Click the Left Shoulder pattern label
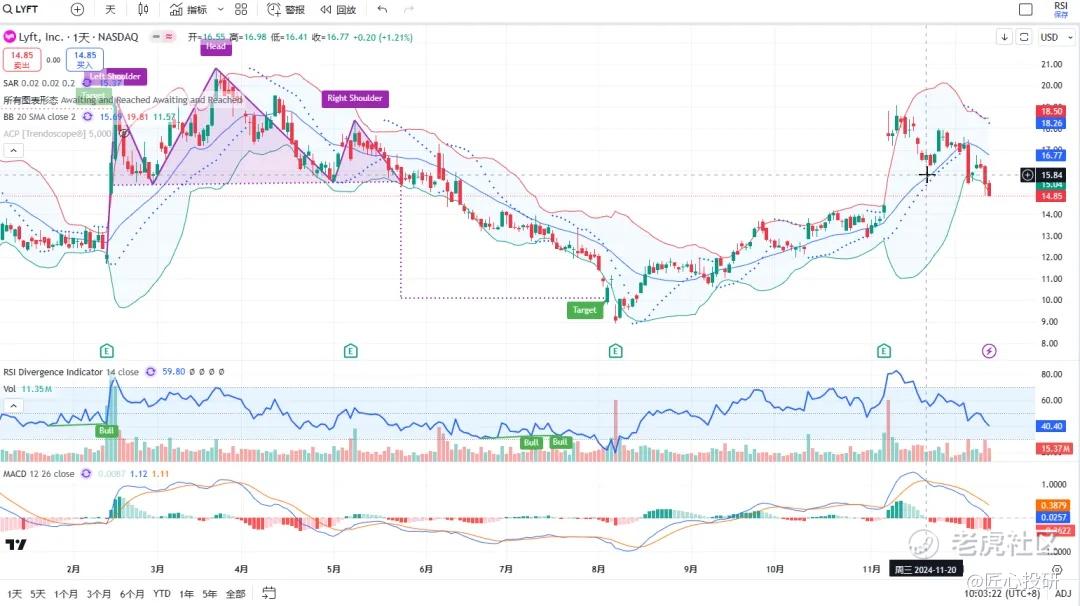This screenshot has height=606, width=1080. click(x=116, y=76)
